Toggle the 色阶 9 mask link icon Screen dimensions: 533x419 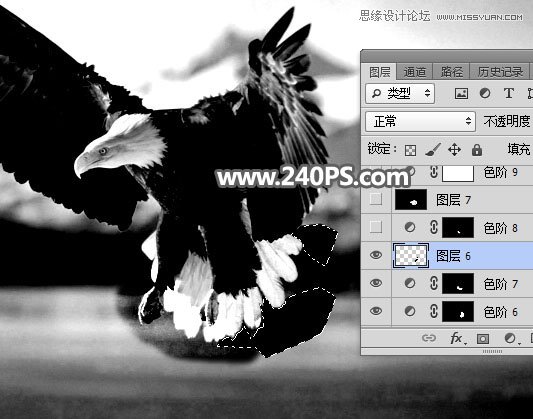point(433,172)
